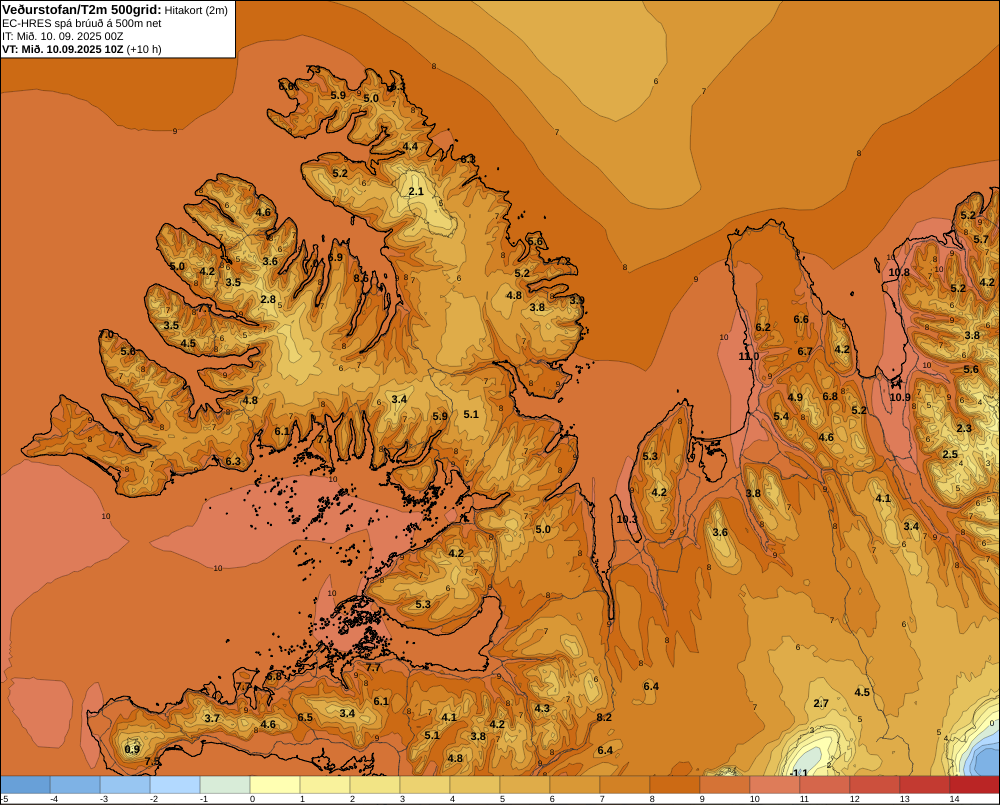Click the legend swatch between 9 and 10
This screenshot has height=805, width=1000.
click(724, 785)
